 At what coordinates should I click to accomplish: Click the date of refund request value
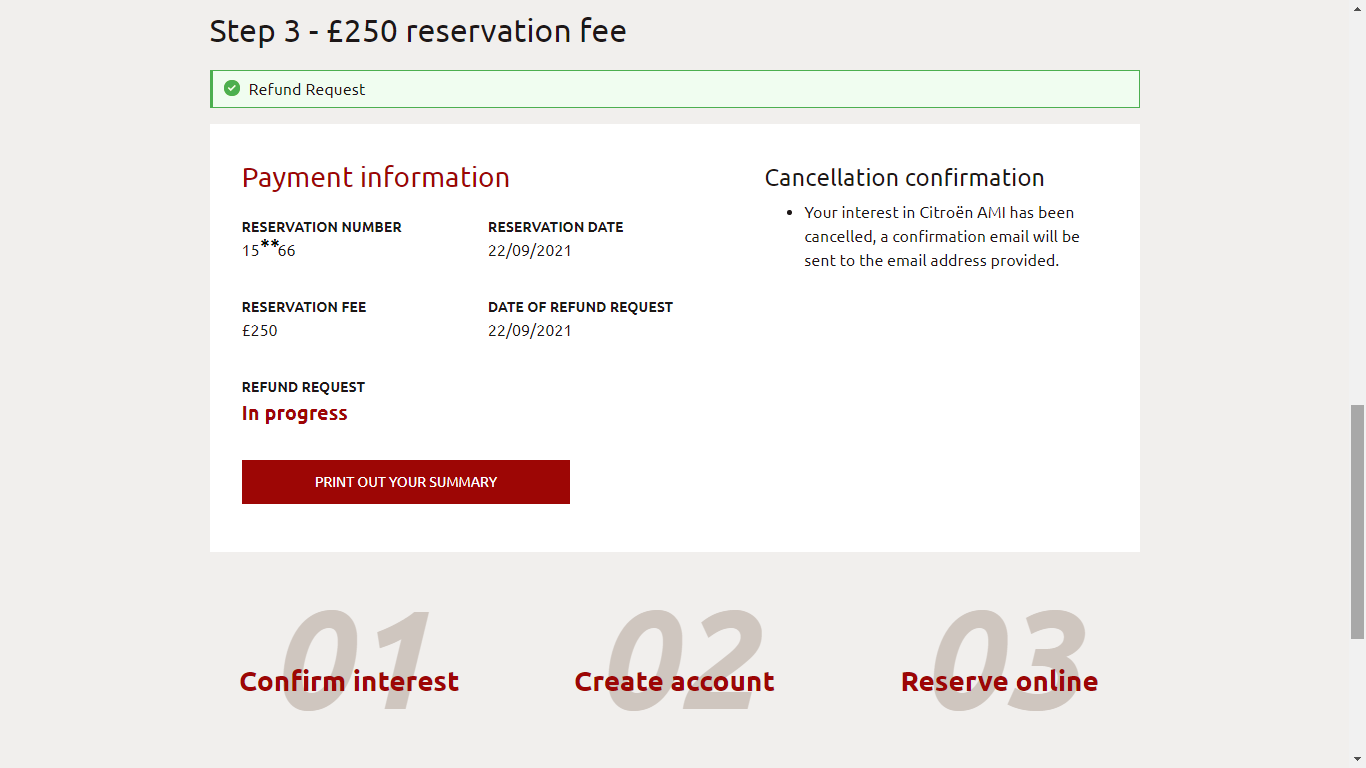[530, 331]
